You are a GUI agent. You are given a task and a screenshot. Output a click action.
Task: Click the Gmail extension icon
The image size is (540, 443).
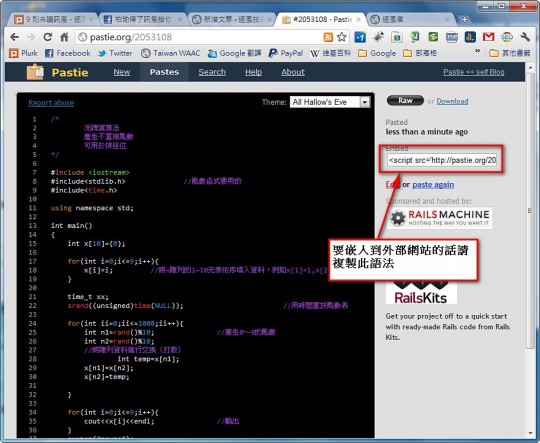(488, 37)
